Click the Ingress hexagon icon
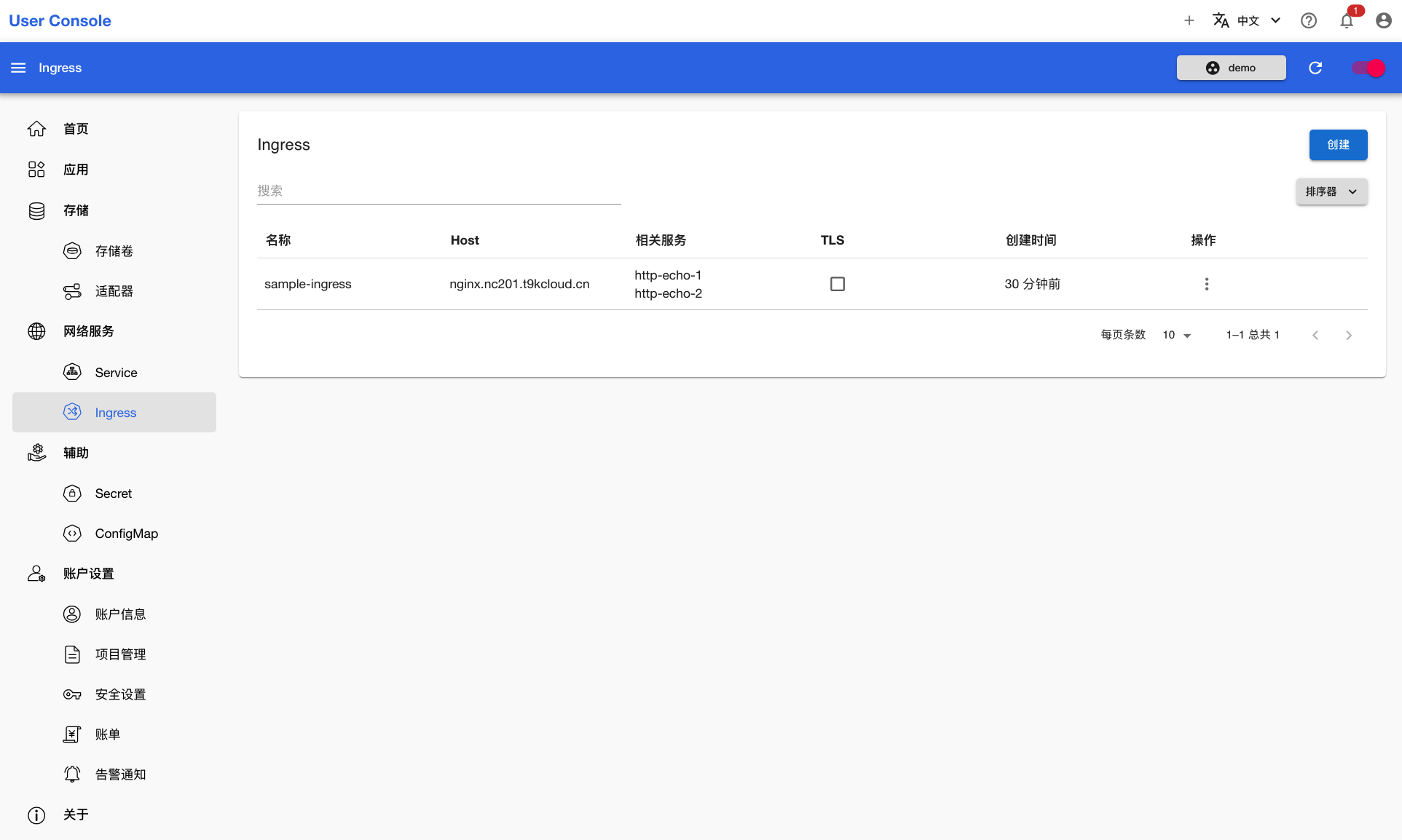The image size is (1402, 840). [72, 412]
